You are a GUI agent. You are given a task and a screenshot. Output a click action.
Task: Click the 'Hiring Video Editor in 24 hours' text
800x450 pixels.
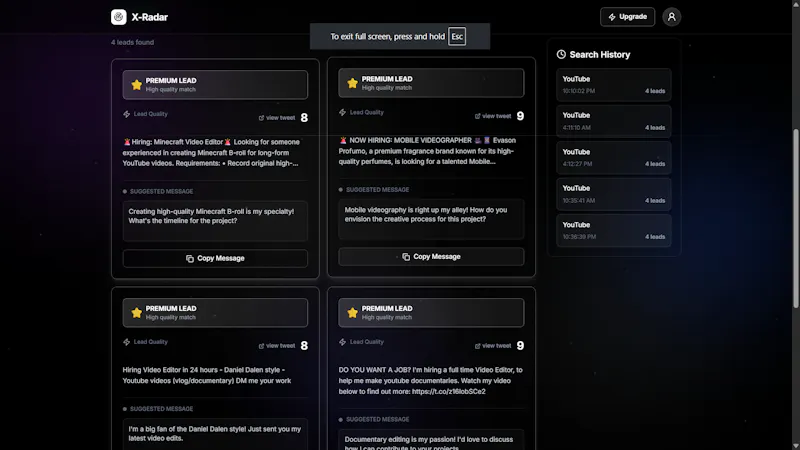(207, 375)
